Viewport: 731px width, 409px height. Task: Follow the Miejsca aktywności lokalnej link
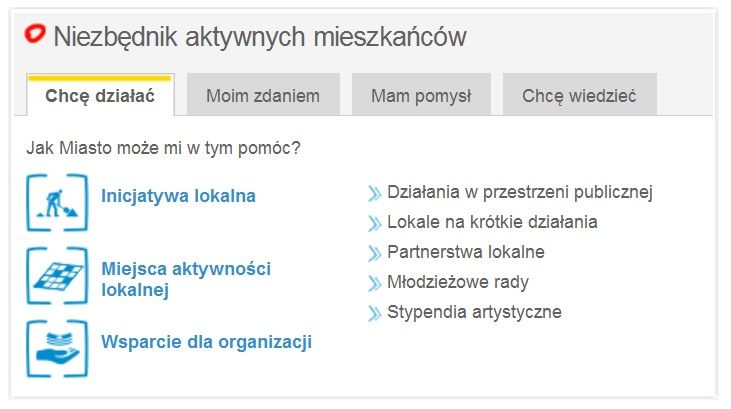pos(186,280)
